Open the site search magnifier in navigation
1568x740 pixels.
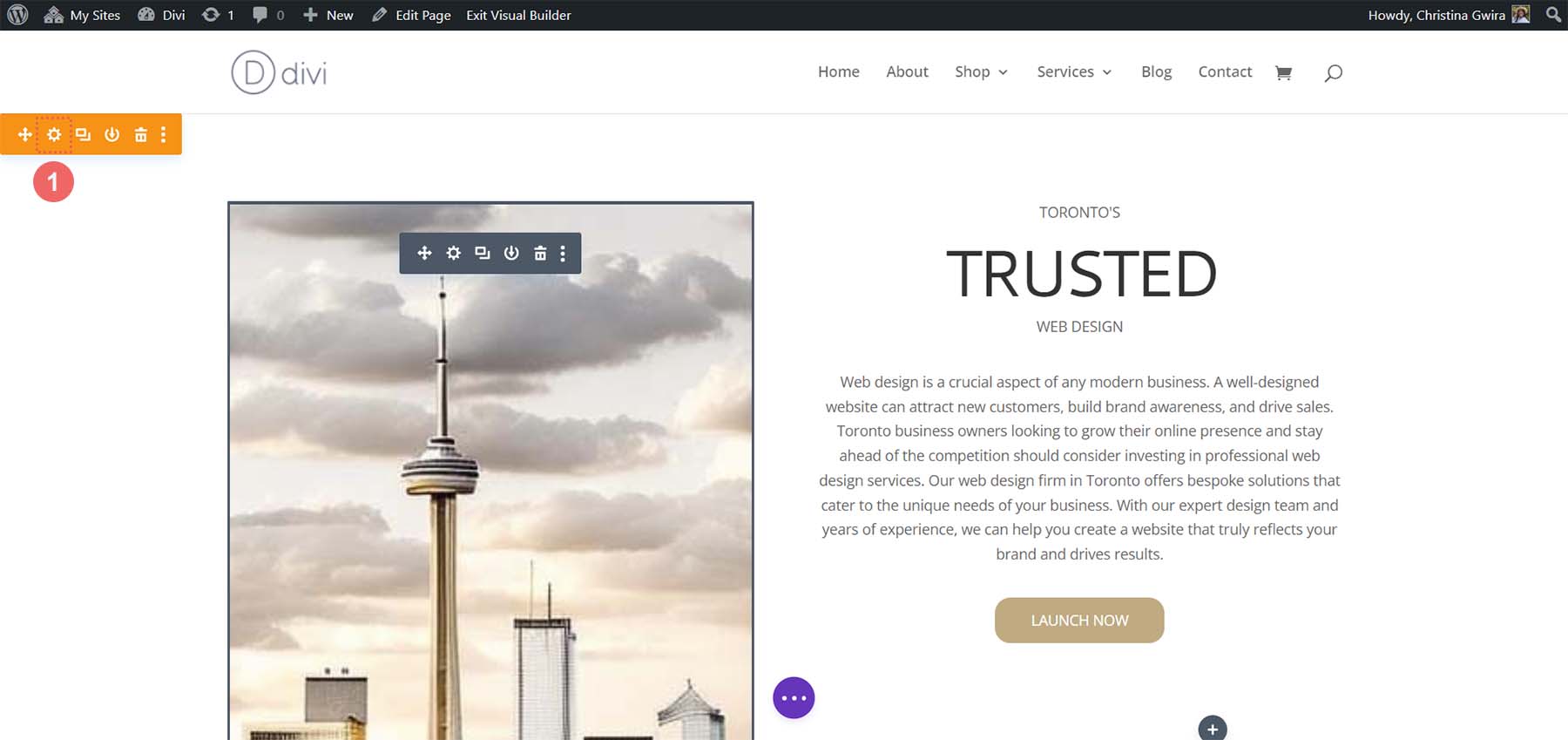1333,72
